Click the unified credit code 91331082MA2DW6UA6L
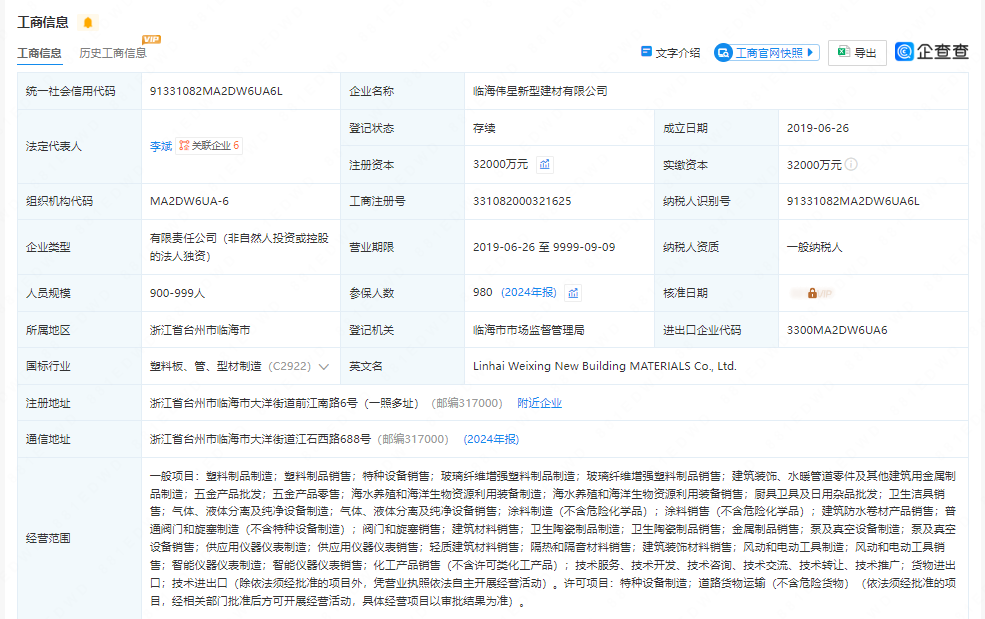 tap(216, 91)
